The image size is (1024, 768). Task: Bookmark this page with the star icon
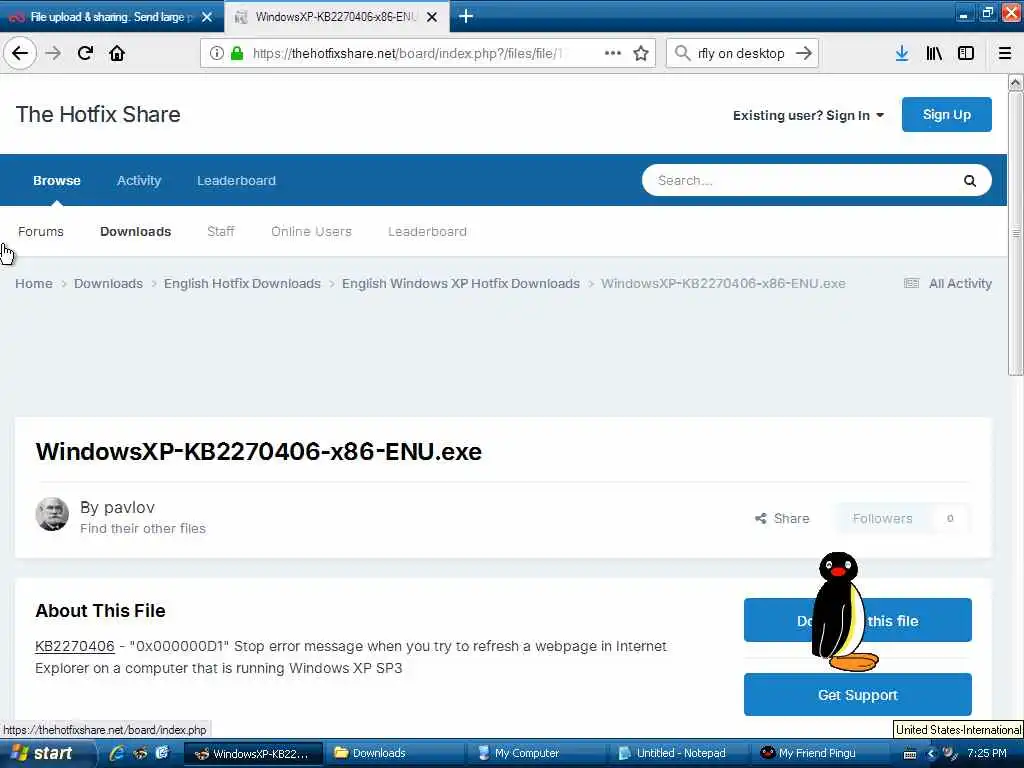(641, 53)
